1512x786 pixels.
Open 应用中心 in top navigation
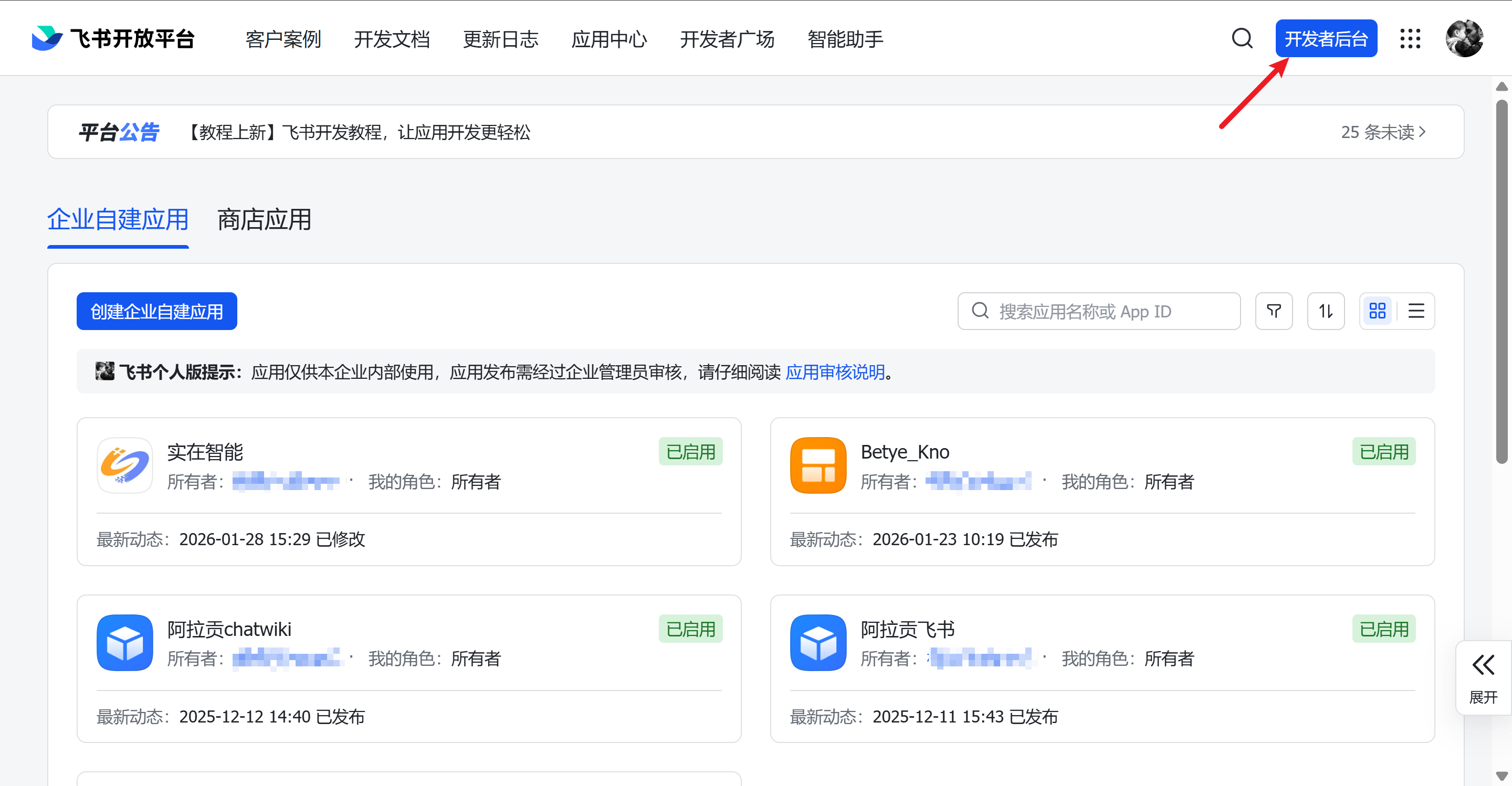pos(608,39)
